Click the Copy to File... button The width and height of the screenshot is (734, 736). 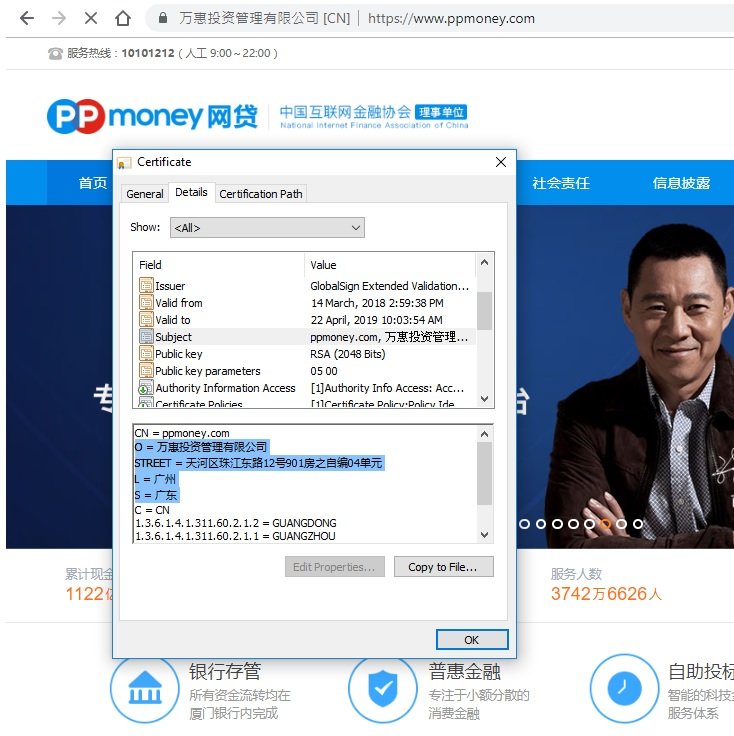pyautogui.click(x=443, y=567)
